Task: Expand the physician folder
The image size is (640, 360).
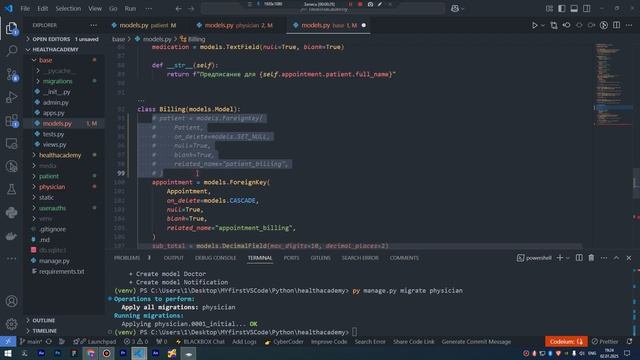Action: (52, 187)
